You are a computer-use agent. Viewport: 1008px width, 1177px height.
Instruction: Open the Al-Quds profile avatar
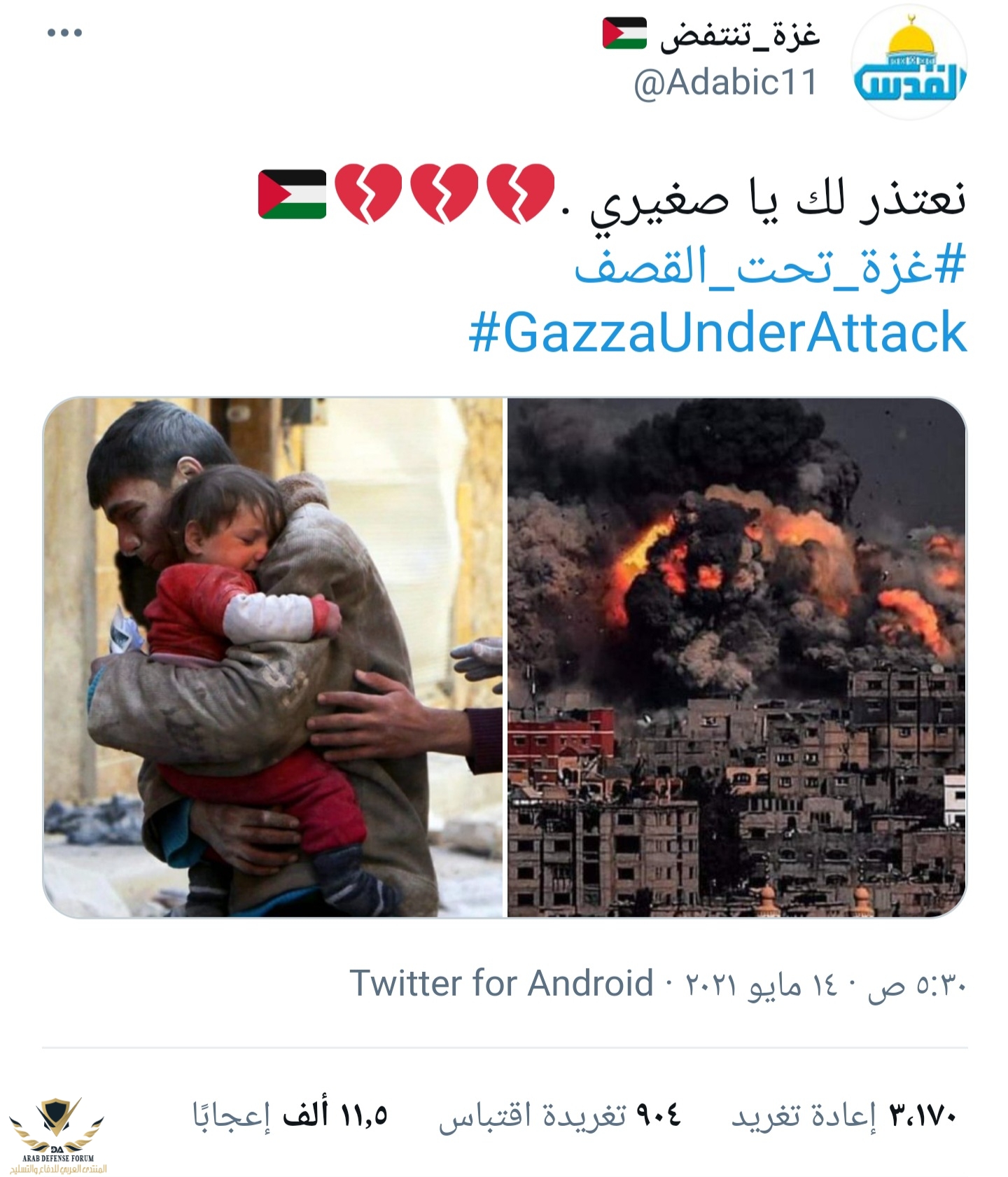pos(909,63)
